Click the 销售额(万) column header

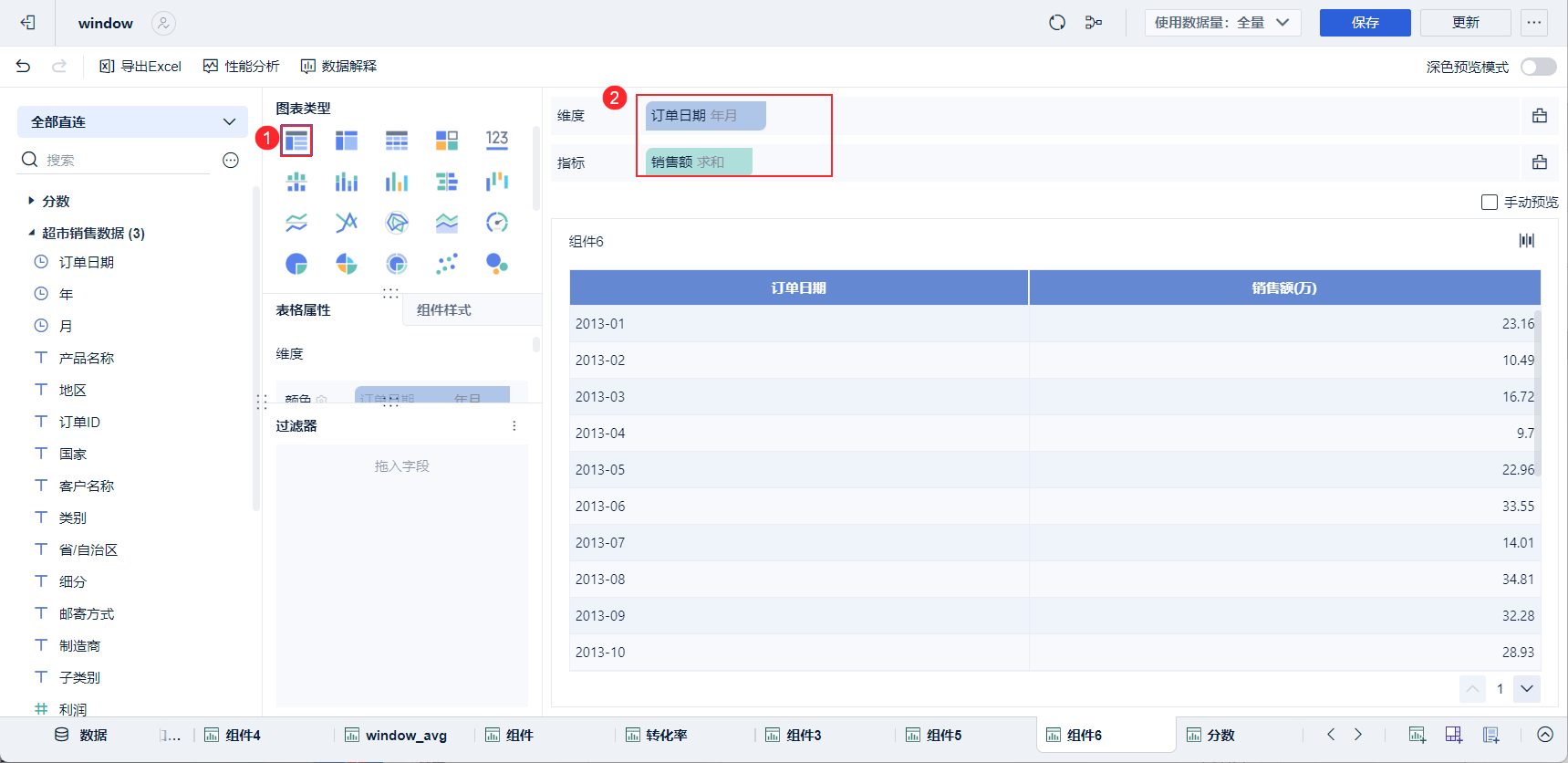[x=1284, y=287]
